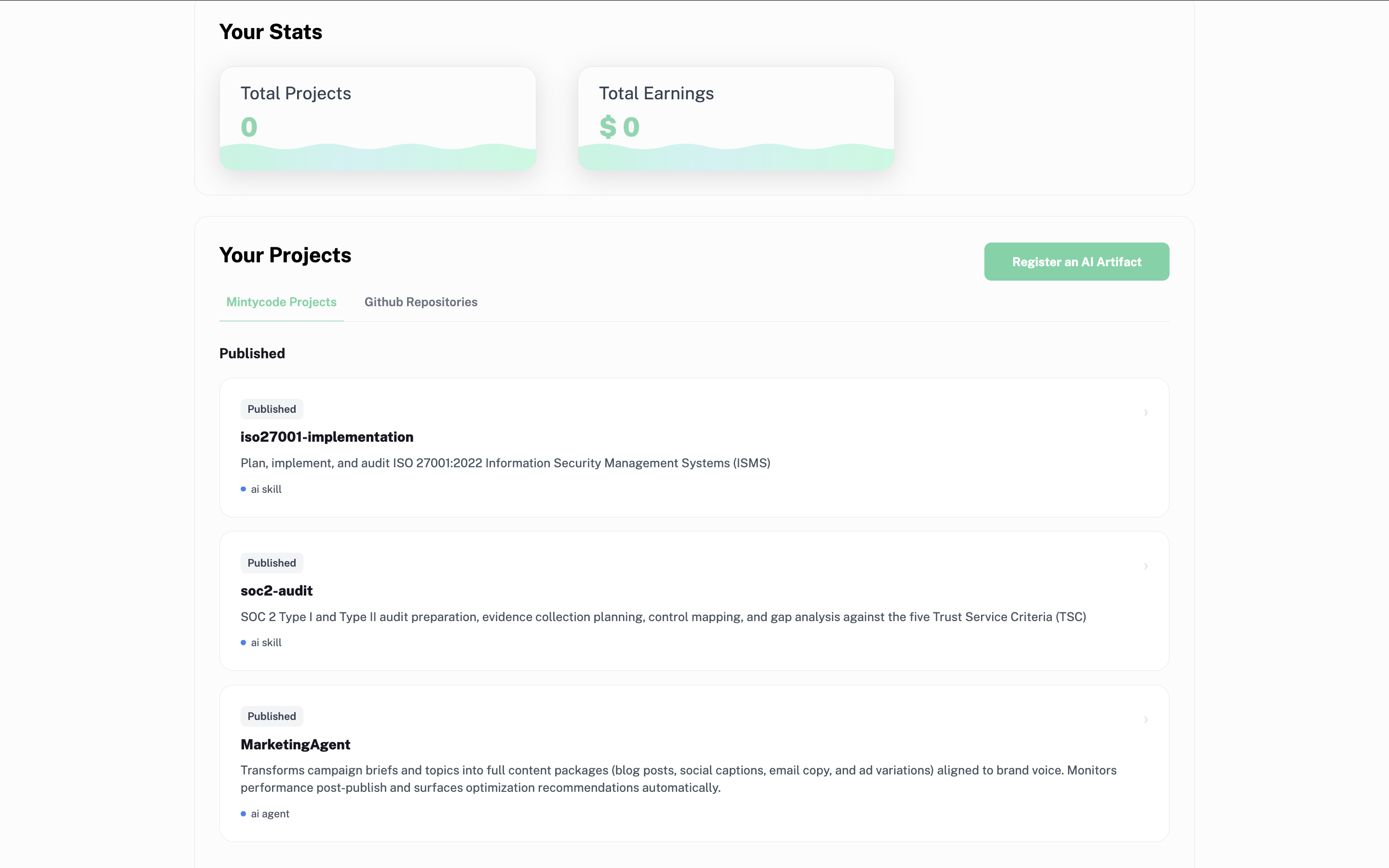Click ai skill tag under iso27001-implementation
The image size is (1389, 868).
266,489
